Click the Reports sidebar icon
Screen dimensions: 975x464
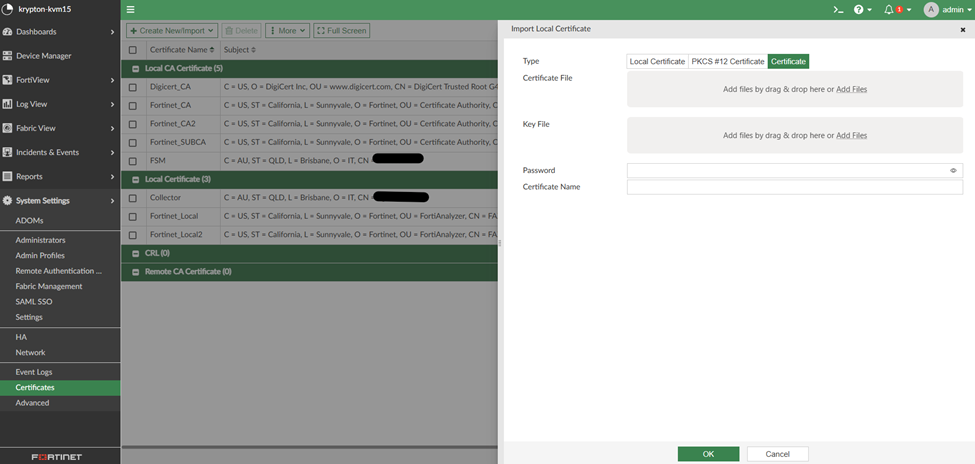click(x=7, y=177)
